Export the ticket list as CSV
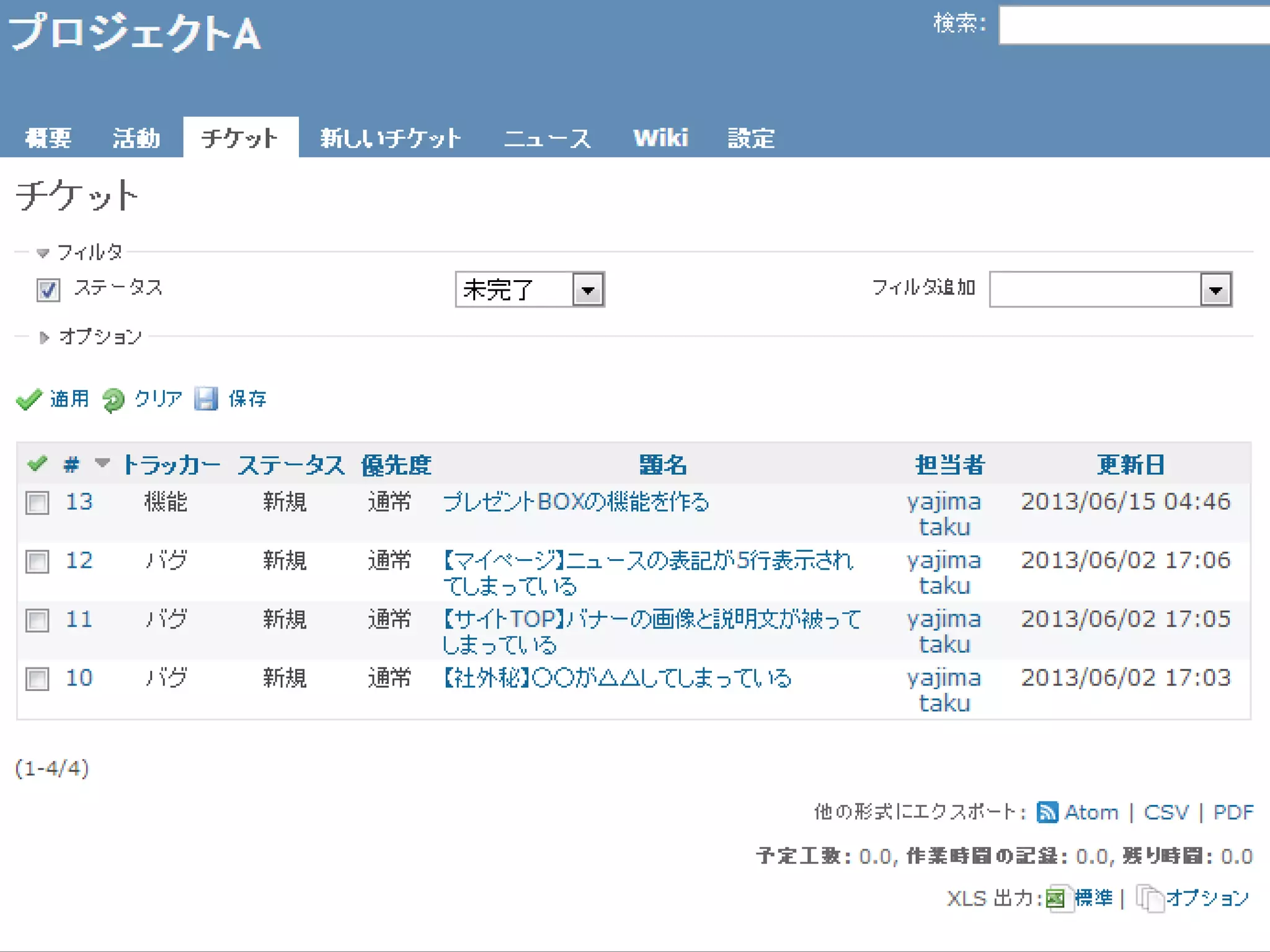The width and height of the screenshot is (1270, 952). pos(1166,812)
